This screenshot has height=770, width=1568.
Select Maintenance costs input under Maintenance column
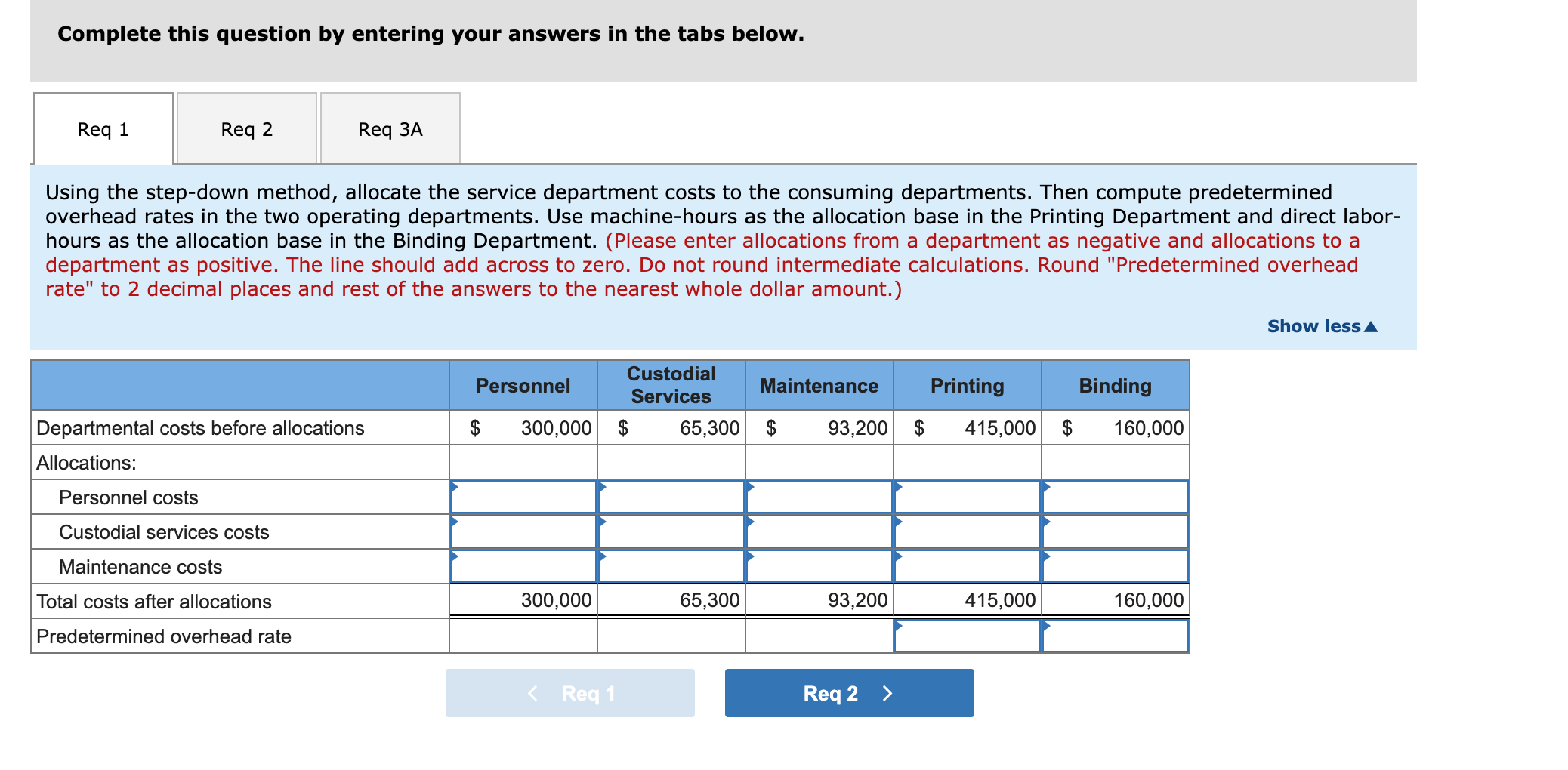(819, 566)
